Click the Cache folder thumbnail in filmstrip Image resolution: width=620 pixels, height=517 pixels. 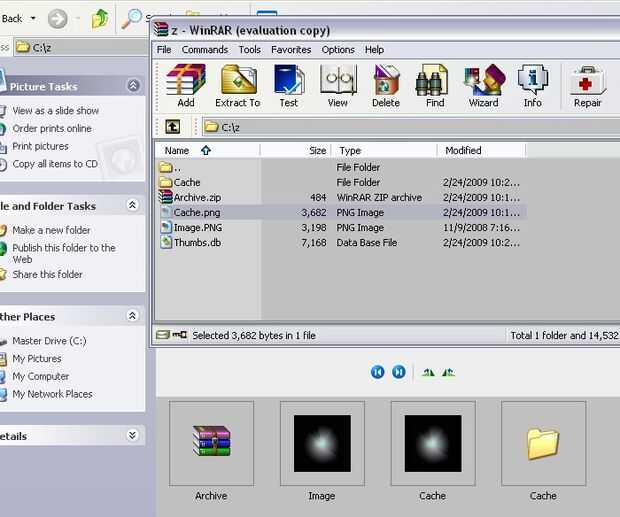point(543,443)
